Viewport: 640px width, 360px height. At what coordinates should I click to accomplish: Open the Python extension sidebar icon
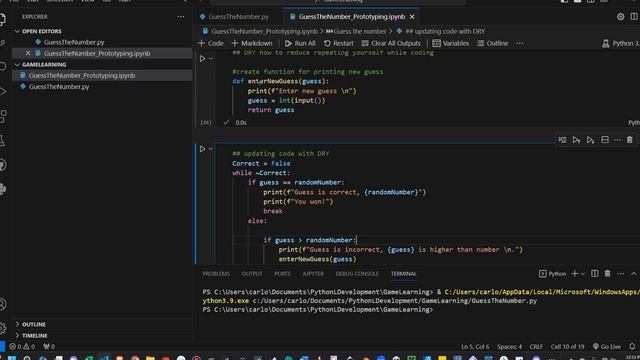pyautogui.click(x=2, y=189)
